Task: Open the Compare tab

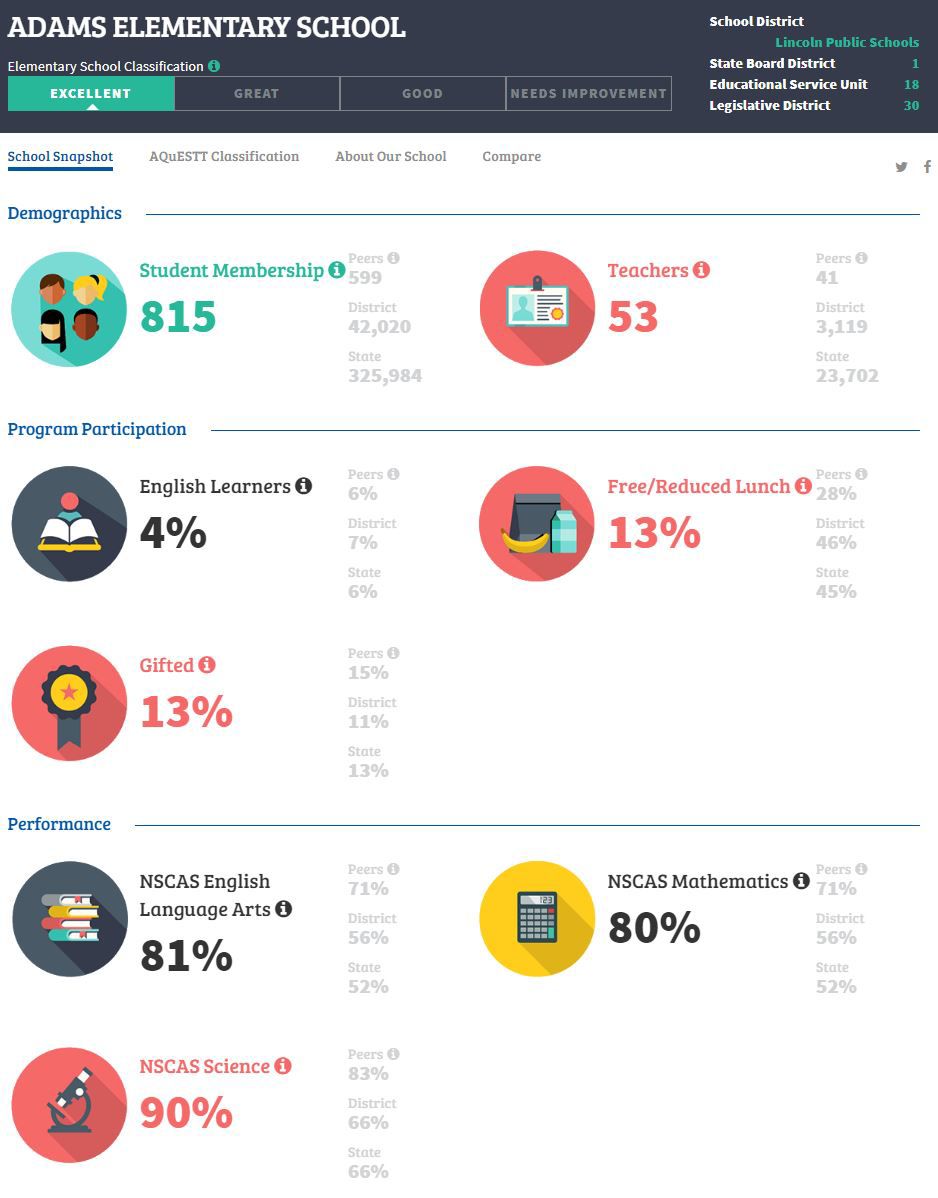Action: pyautogui.click(x=512, y=157)
